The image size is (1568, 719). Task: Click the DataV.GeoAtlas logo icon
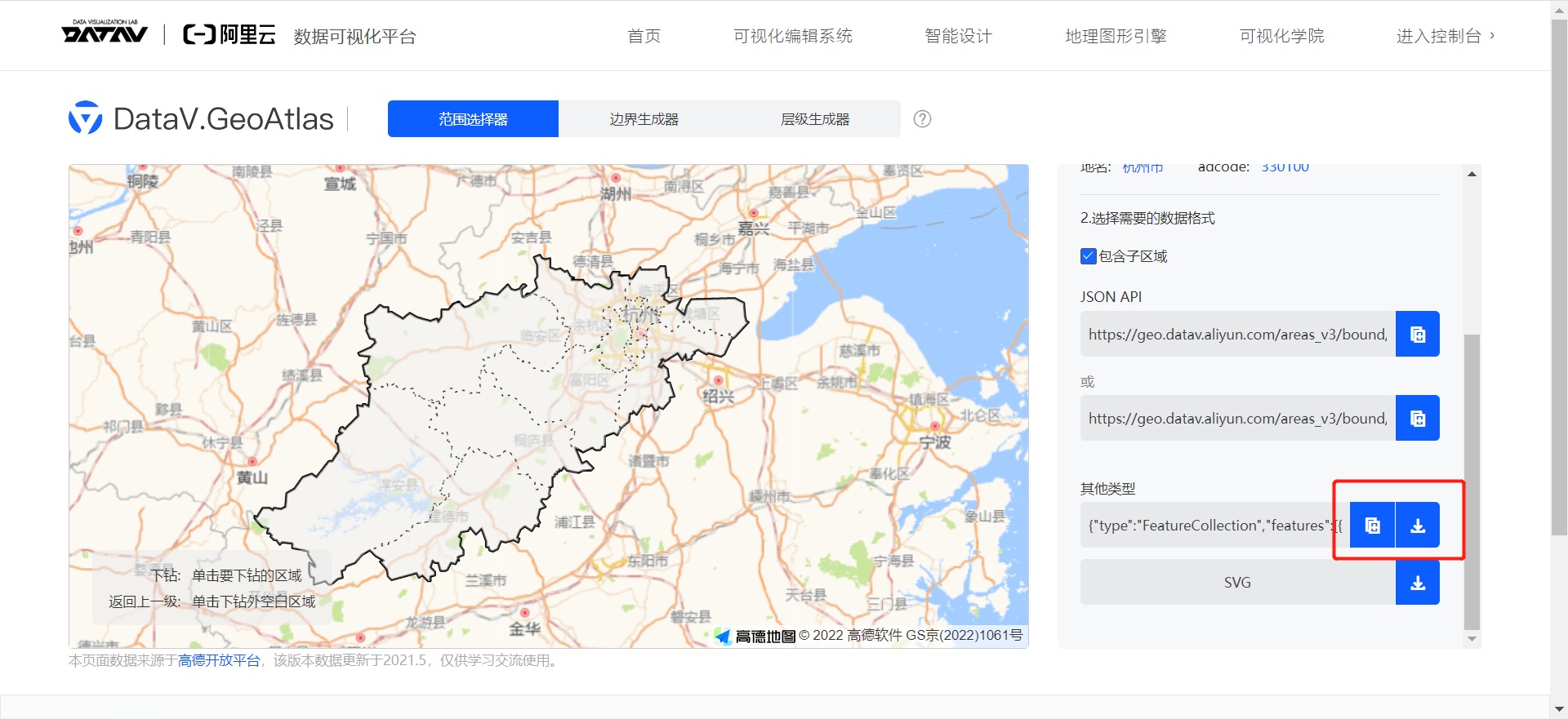[x=86, y=118]
